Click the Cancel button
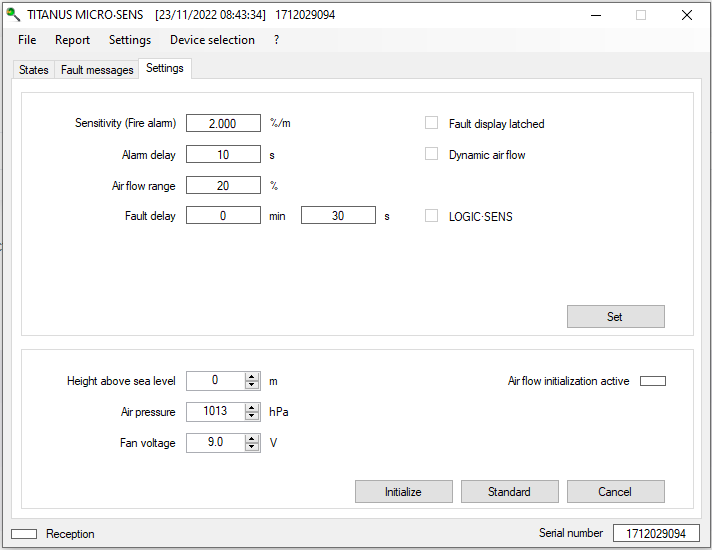 pos(616,491)
